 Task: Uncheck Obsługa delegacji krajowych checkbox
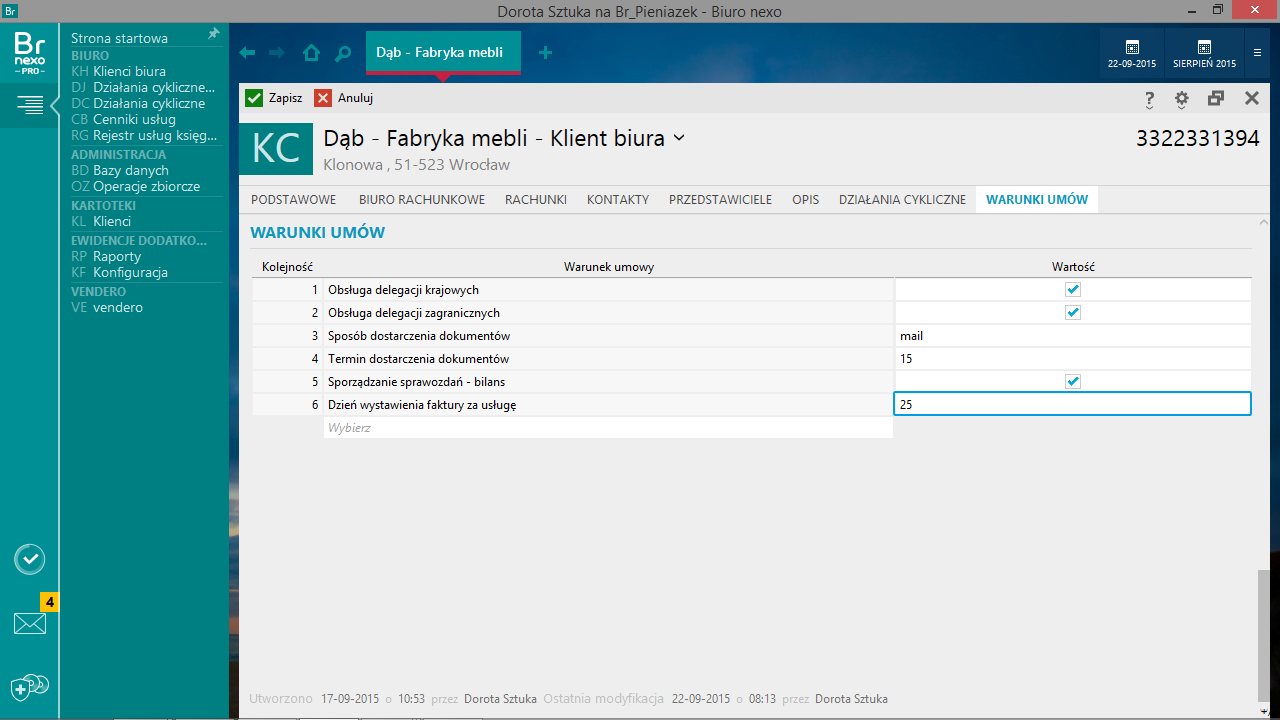click(x=1073, y=290)
